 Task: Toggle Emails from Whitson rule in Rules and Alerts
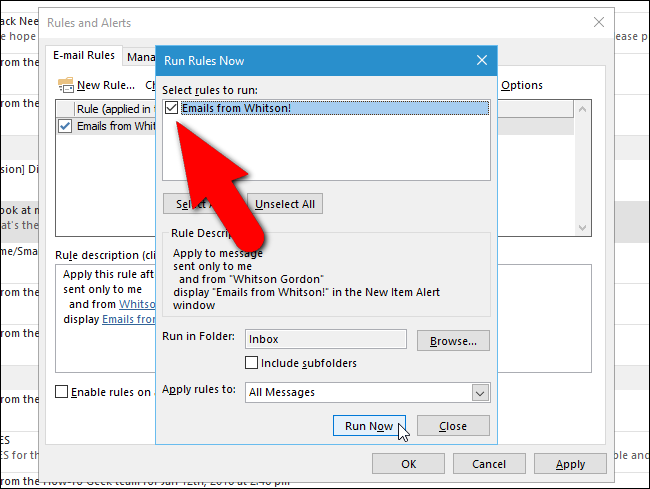click(x=65, y=126)
